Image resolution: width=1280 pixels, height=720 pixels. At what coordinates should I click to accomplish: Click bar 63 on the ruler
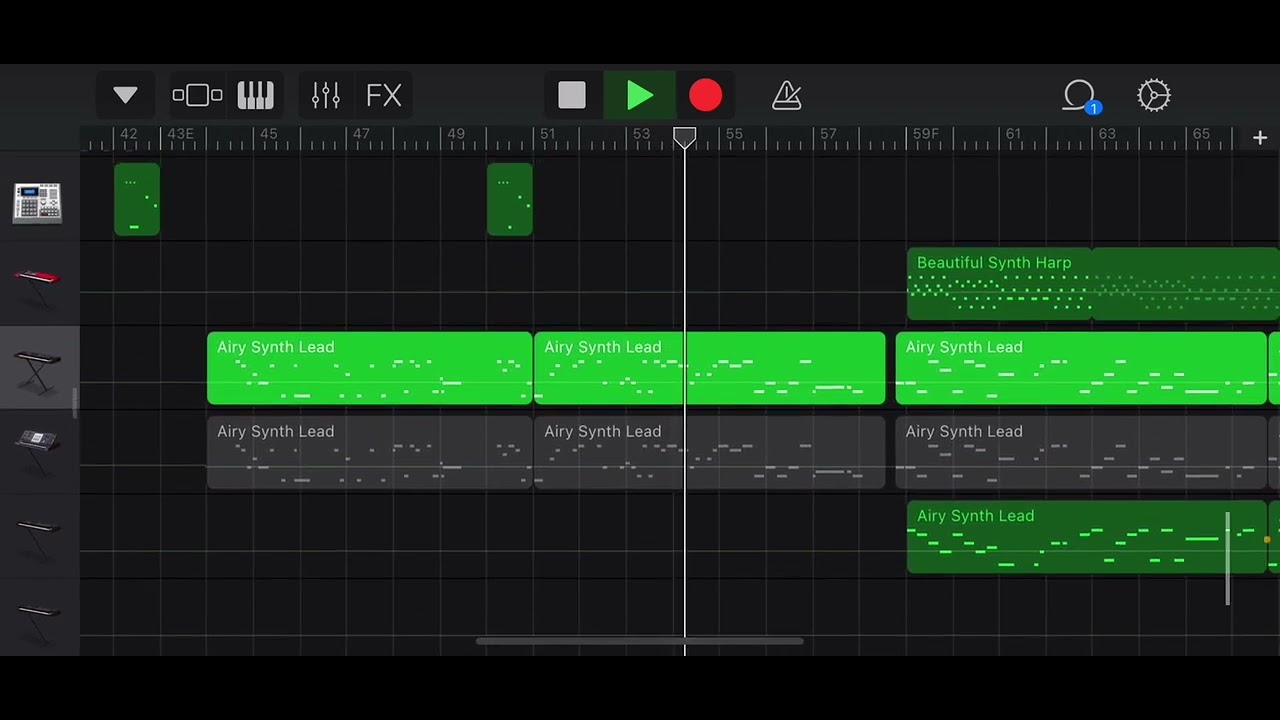pos(1107,134)
